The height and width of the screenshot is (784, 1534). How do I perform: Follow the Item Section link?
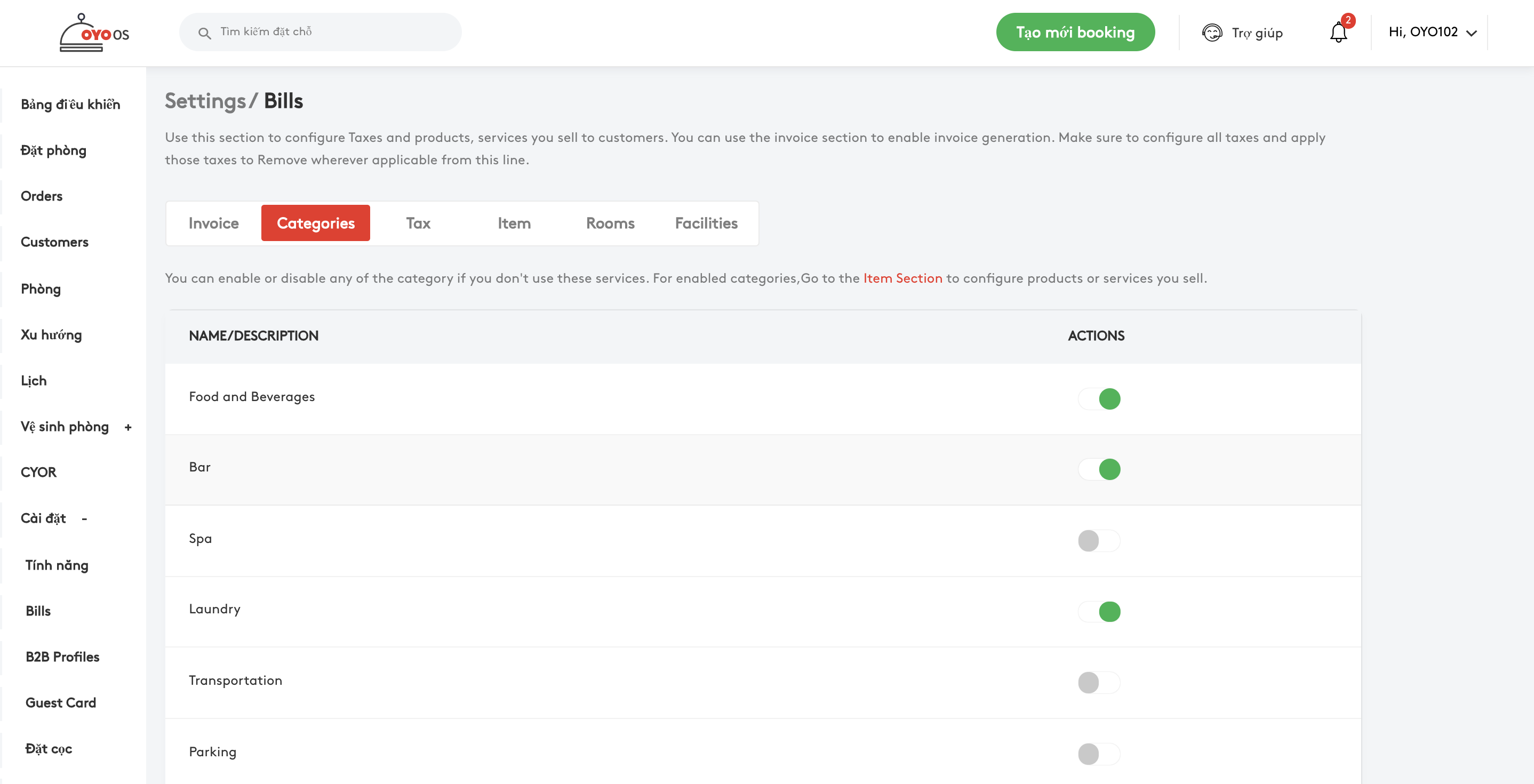(x=902, y=278)
